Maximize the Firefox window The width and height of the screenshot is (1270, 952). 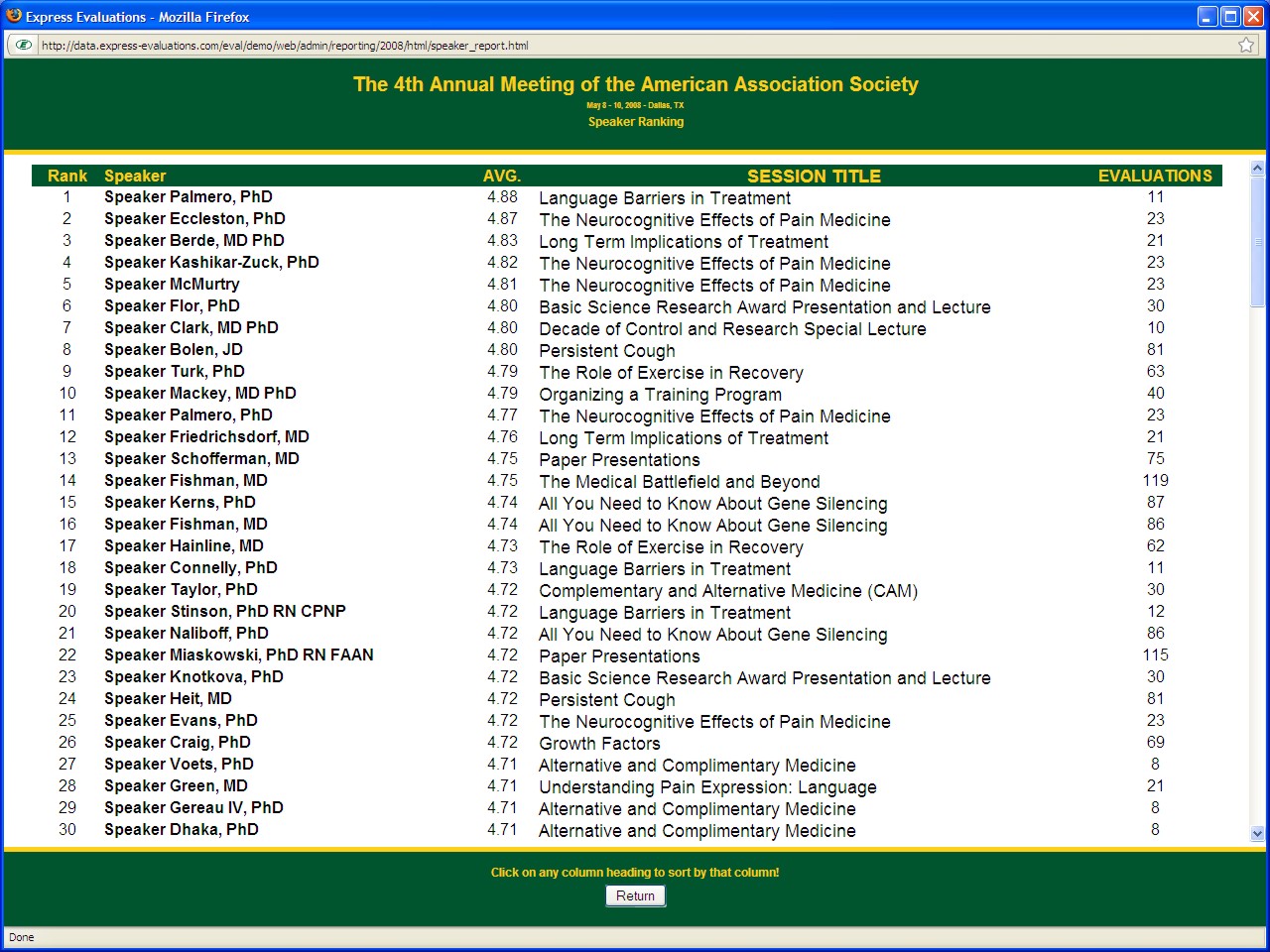(1230, 16)
